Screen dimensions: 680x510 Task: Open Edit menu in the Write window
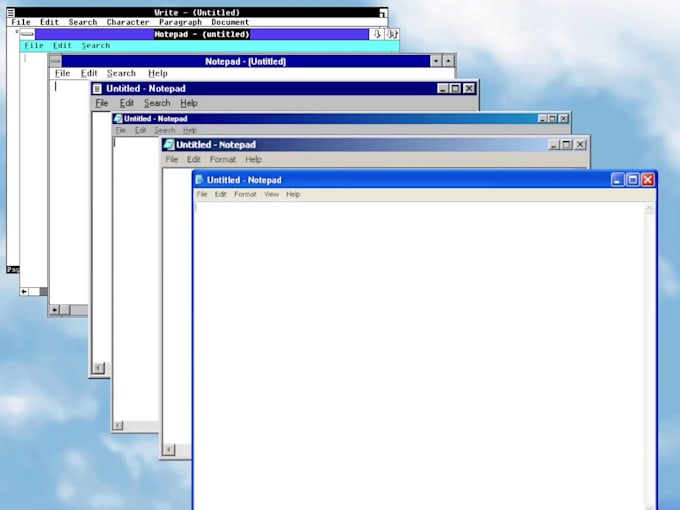49,22
